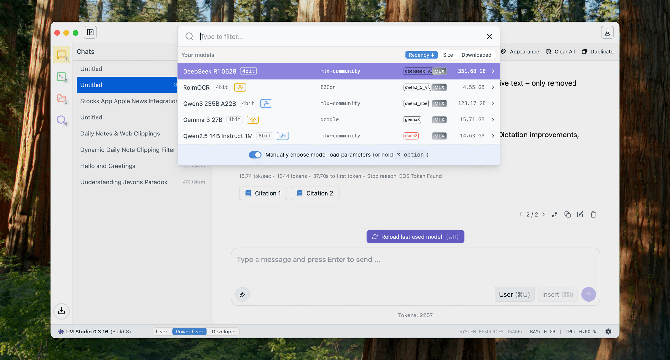This screenshot has height=360, width=670.
Task: Select Power User mode in status bar
Action: pyautogui.click(x=189, y=331)
